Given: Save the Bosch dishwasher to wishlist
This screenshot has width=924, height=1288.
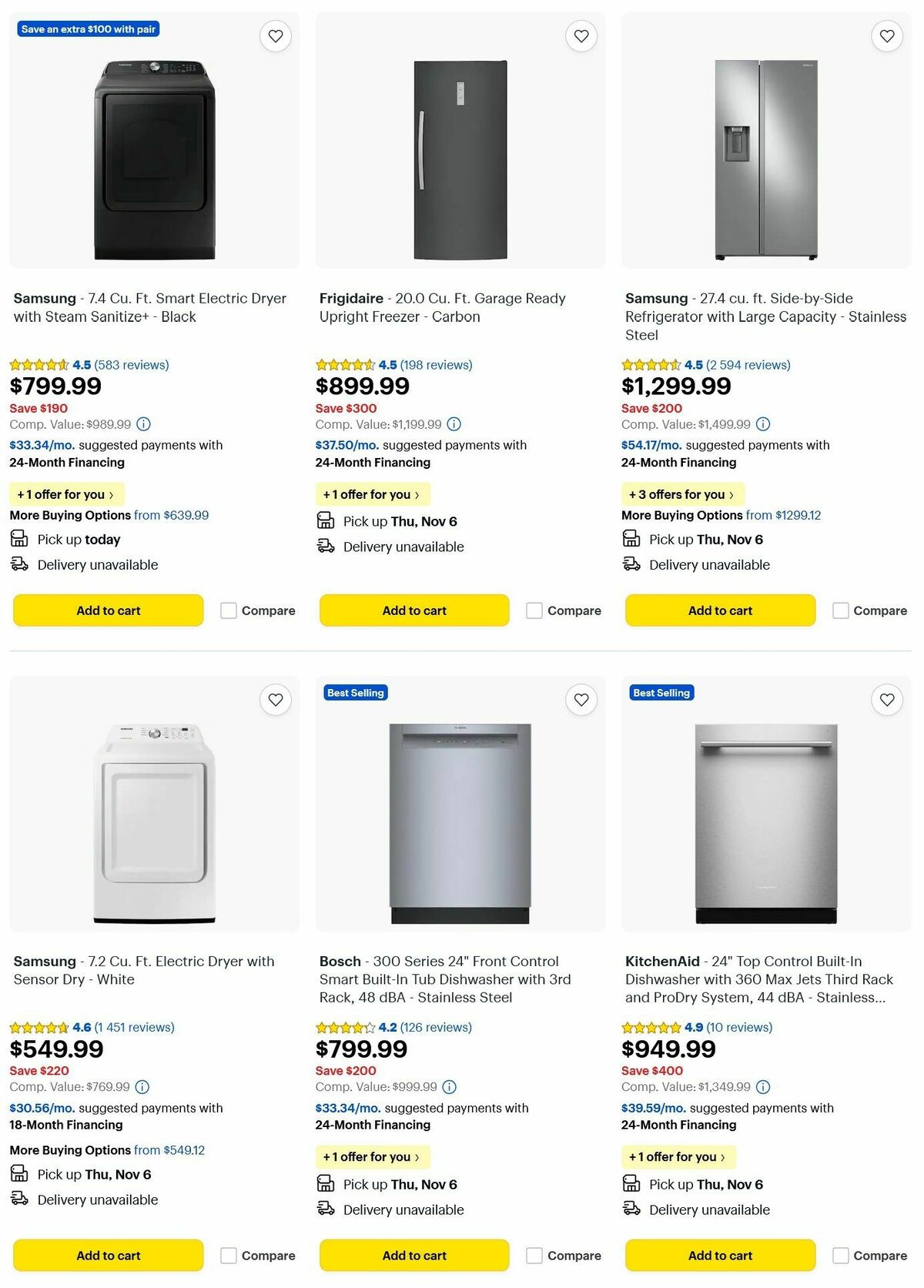Looking at the screenshot, I should (581, 700).
